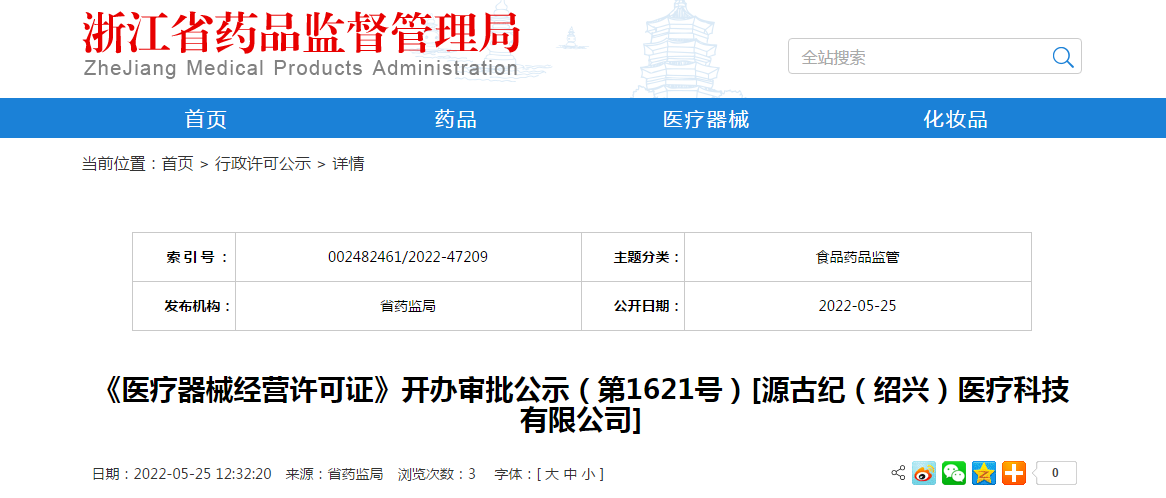
Task: Select index number 002482461/2022-47209
Action: point(408,257)
